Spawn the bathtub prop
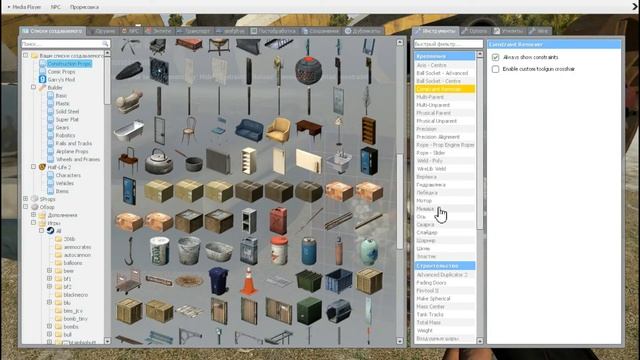 point(129,131)
